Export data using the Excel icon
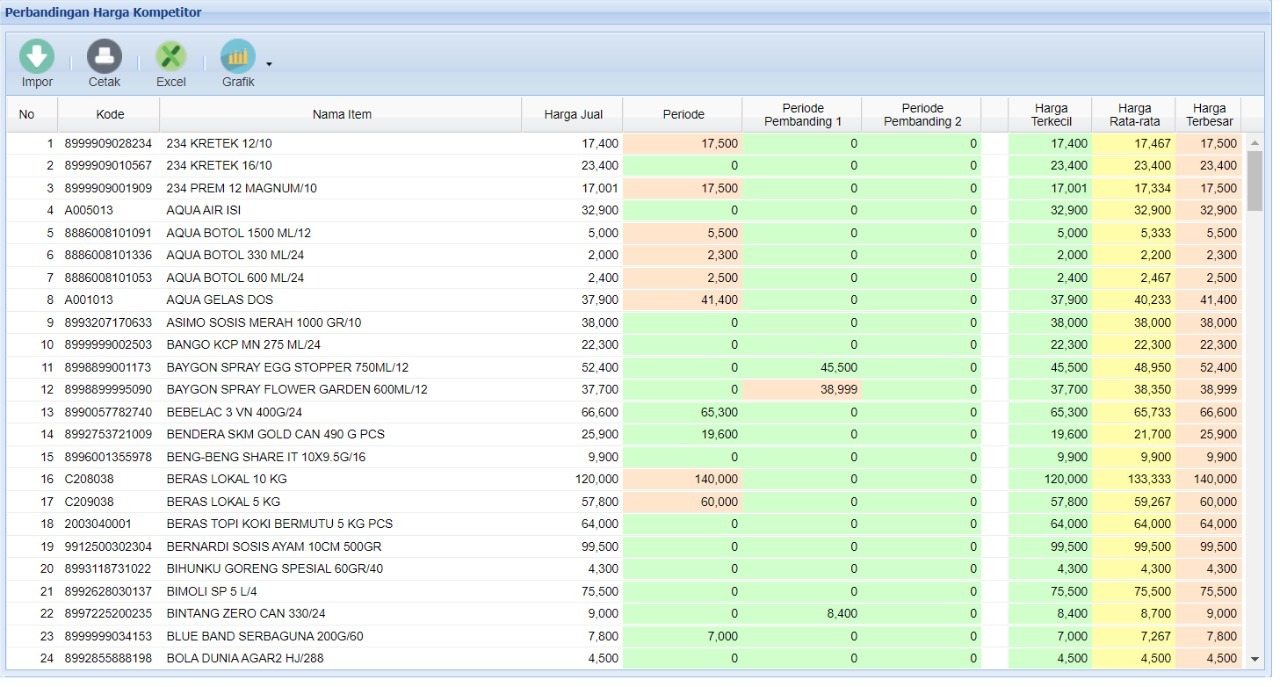Screen dimensions: 1280x687 coord(171,57)
